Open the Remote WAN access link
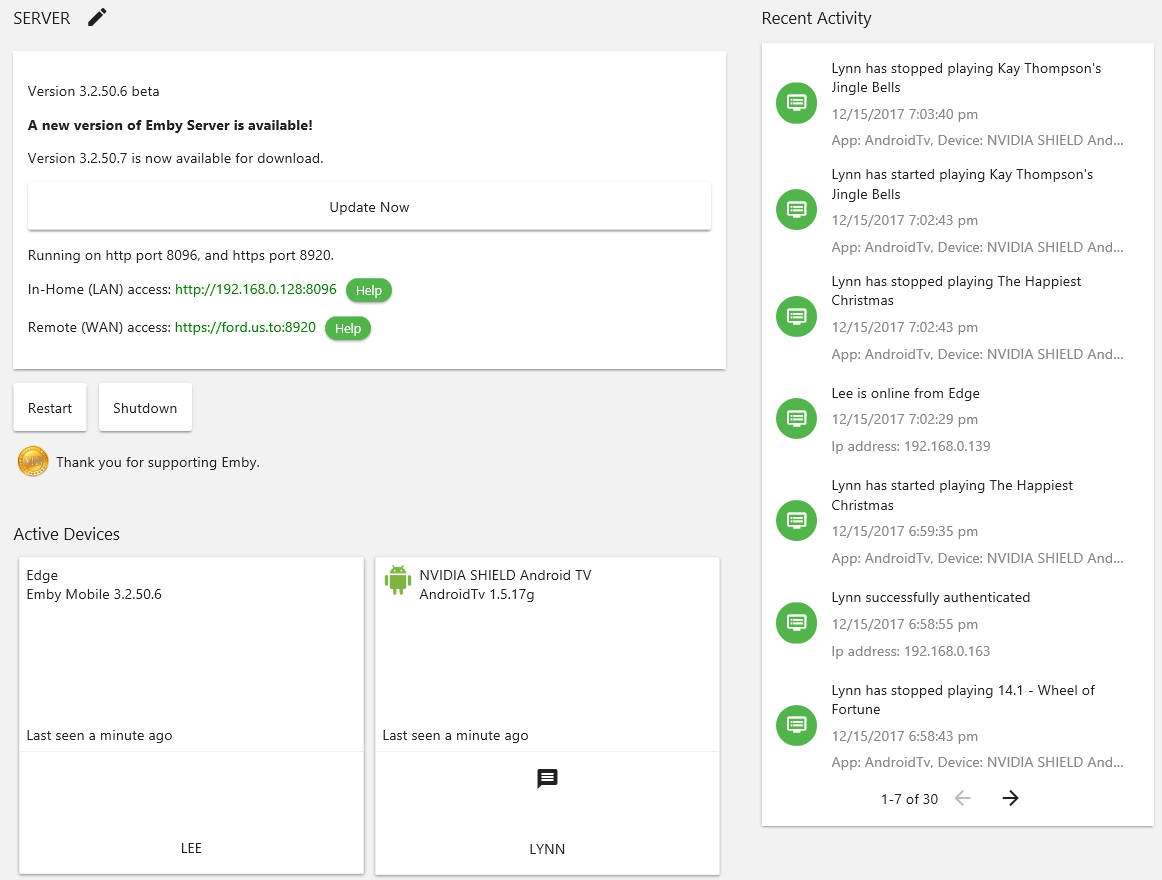This screenshot has width=1162, height=880. 245,327
